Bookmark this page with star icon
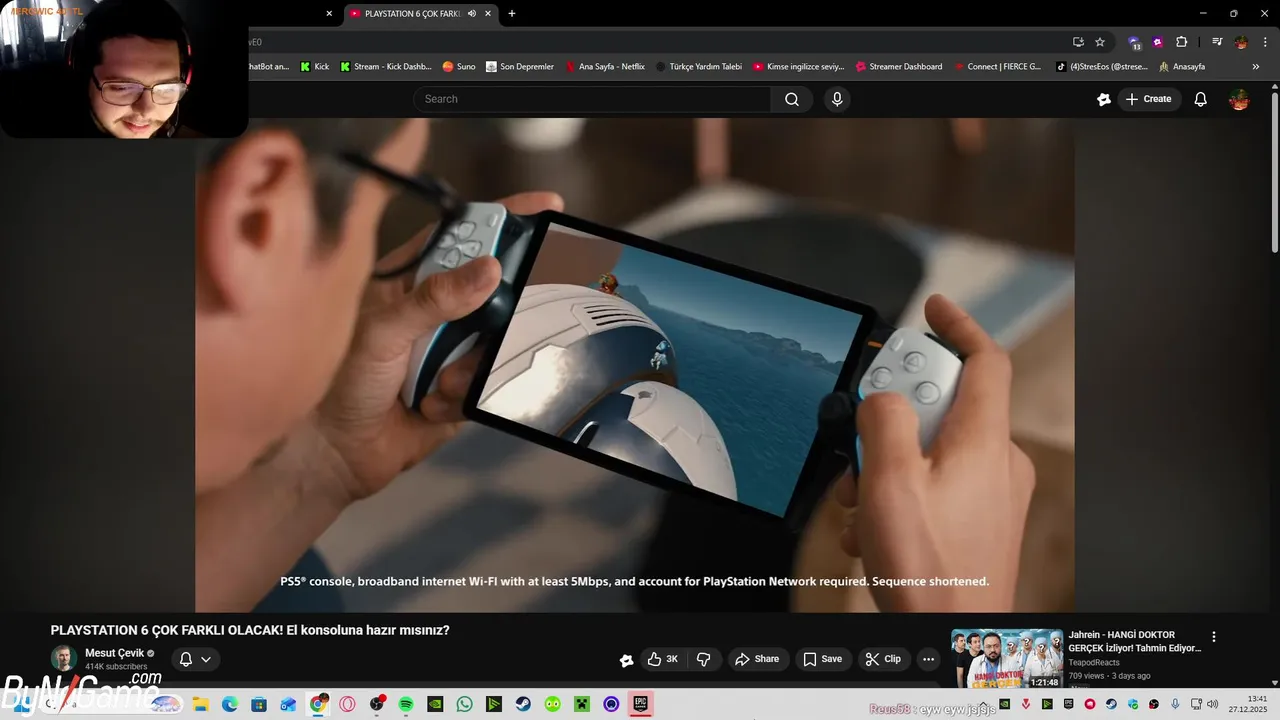 coord(1100,42)
